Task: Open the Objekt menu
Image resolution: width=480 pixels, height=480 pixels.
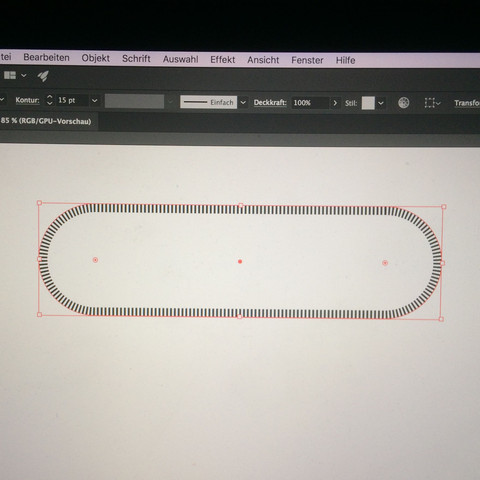Action: point(96,58)
